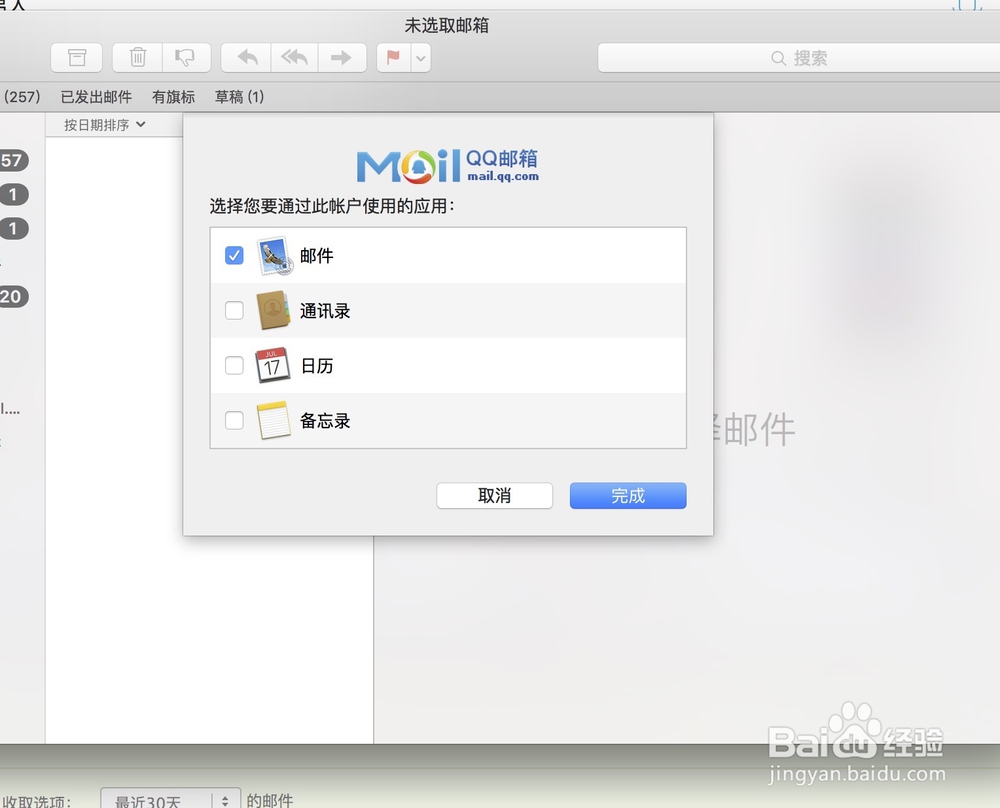
Task: Check the 备忘录 checkbox
Action: [x=234, y=420]
